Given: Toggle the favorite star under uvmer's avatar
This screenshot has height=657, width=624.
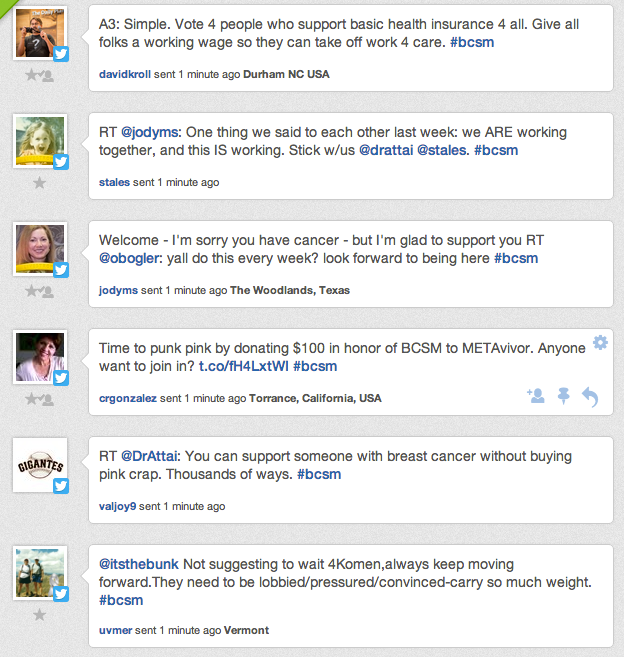Looking at the screenshot, I should (40, 615).
